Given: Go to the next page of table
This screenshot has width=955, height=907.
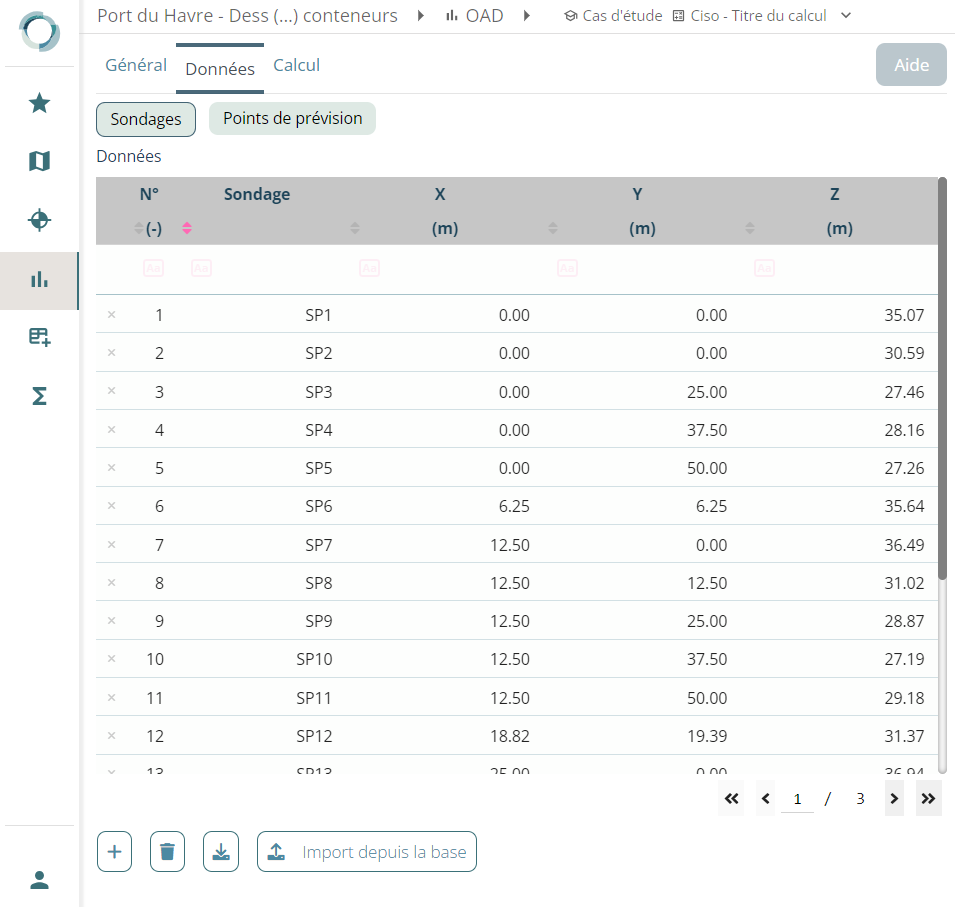Looking at the screenshot, I should pos(894,798).
